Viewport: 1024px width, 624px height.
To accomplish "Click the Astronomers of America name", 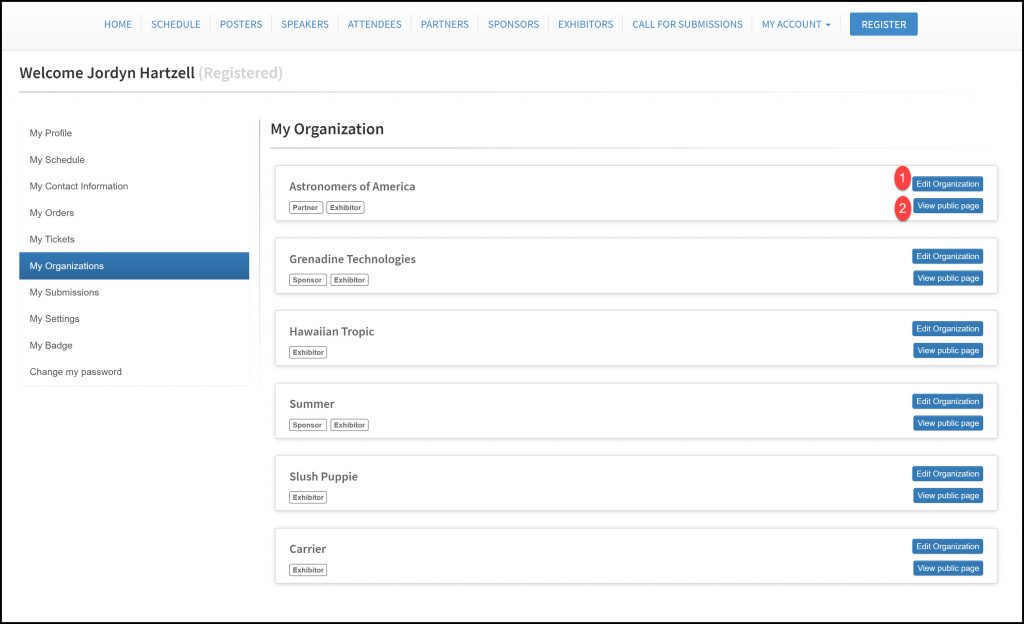I will coord(352,187).
